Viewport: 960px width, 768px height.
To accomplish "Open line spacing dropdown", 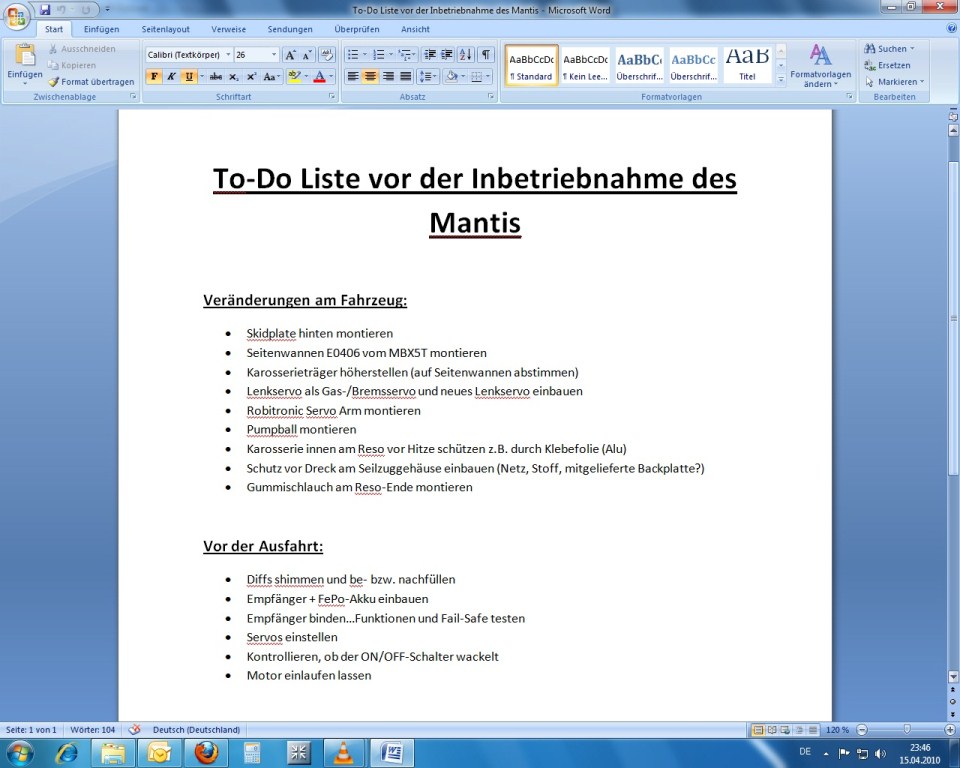I will coord(427,77).
